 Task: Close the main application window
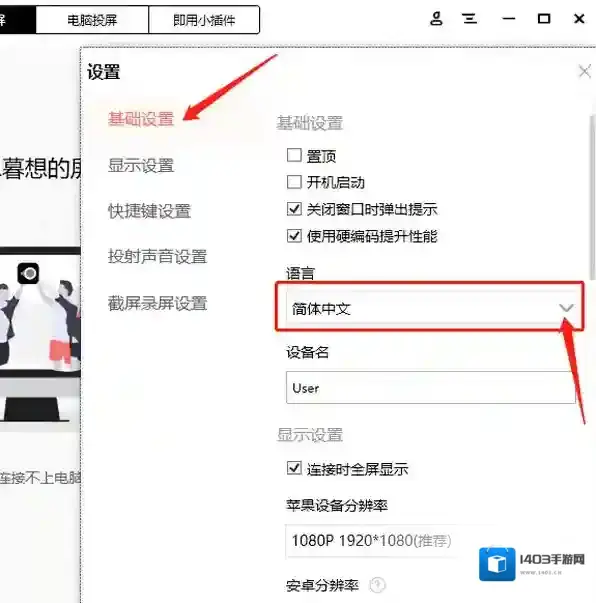(x=579, y=18)
